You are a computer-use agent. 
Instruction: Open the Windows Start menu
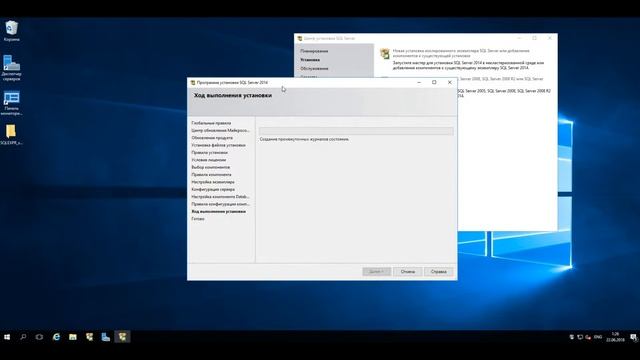pos(7,337)
